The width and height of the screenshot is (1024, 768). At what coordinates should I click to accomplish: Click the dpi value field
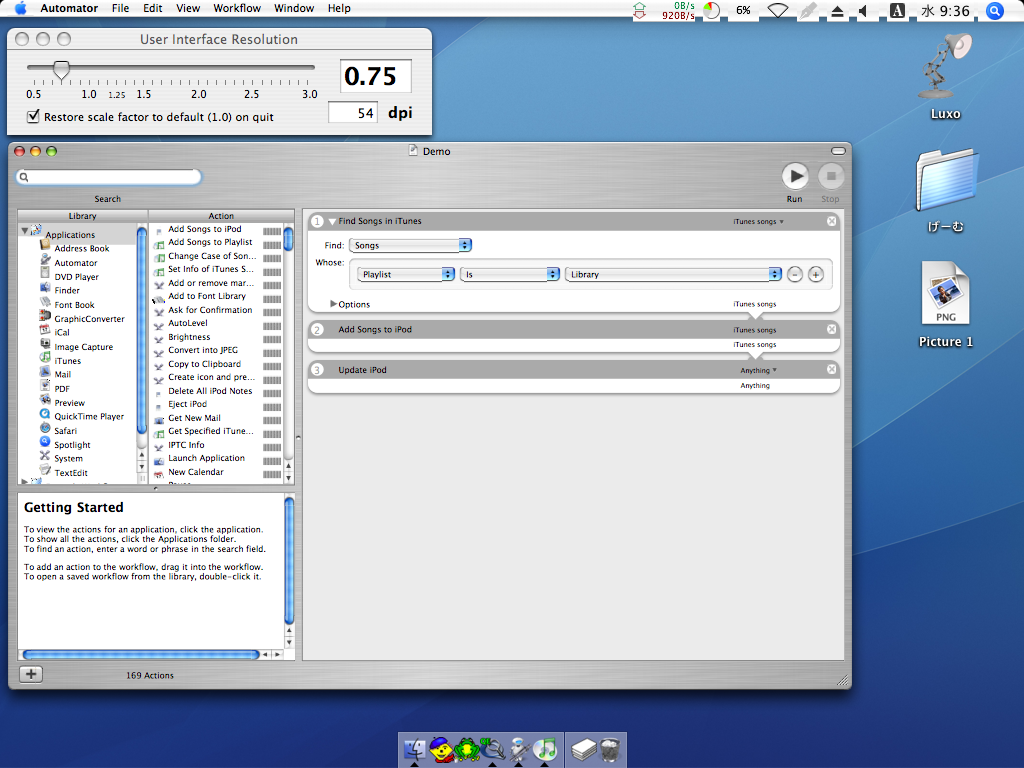point(353,113)
